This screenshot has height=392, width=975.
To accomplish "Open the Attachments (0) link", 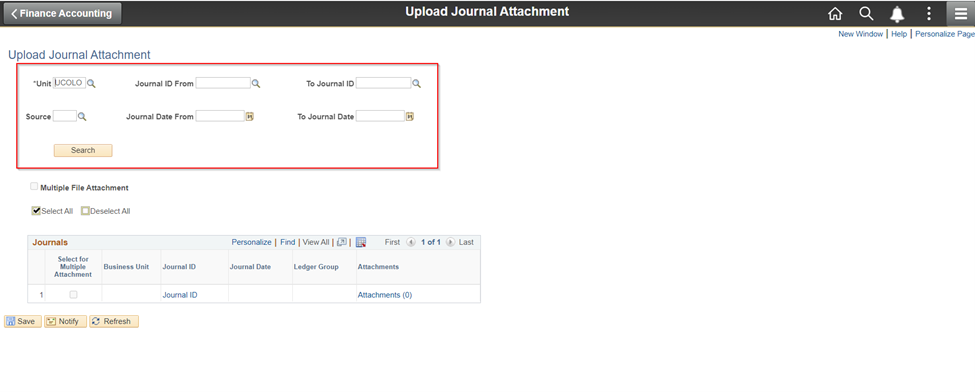I will click(384, 295).
